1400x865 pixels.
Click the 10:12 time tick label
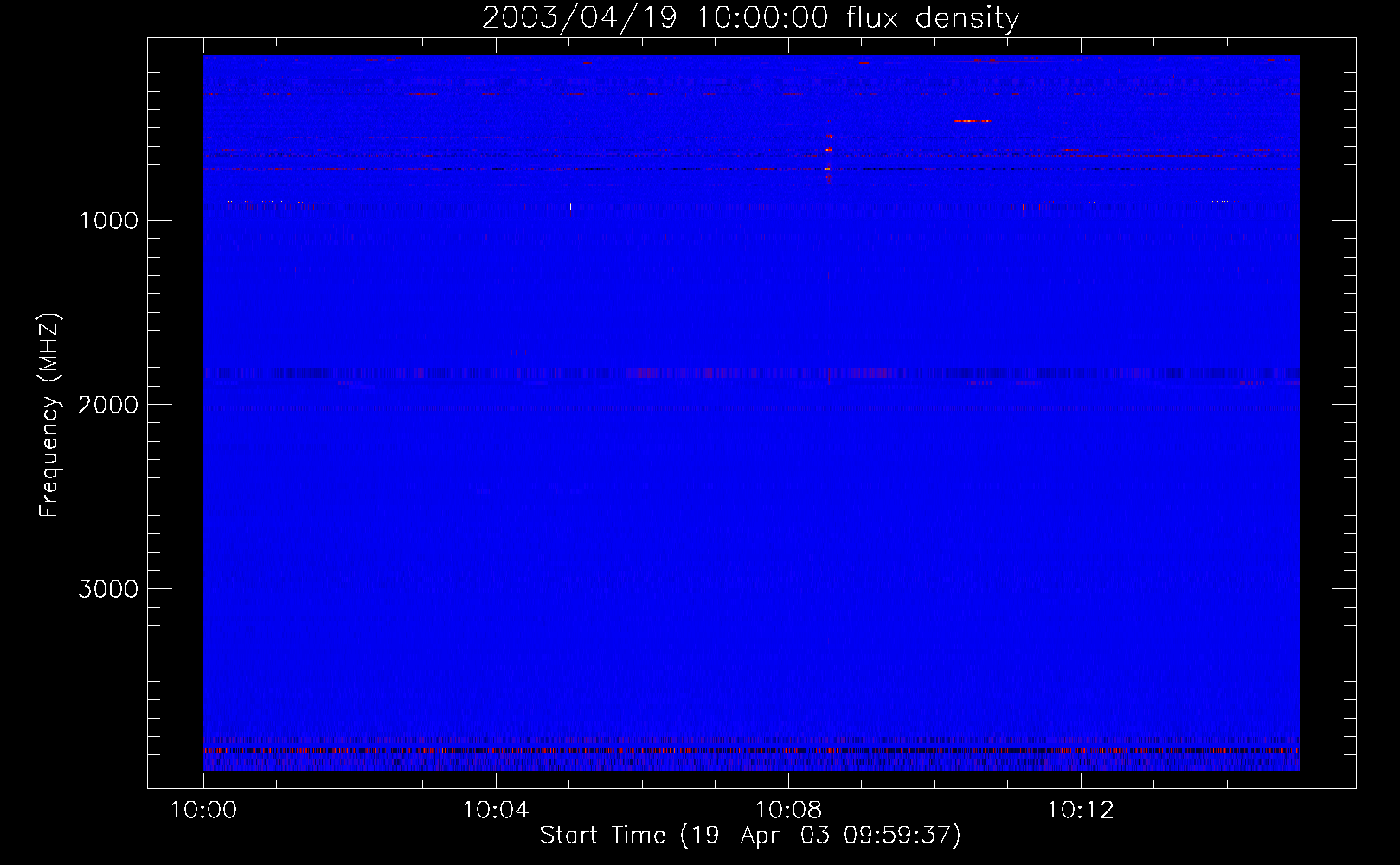(x=1081, y=811)
